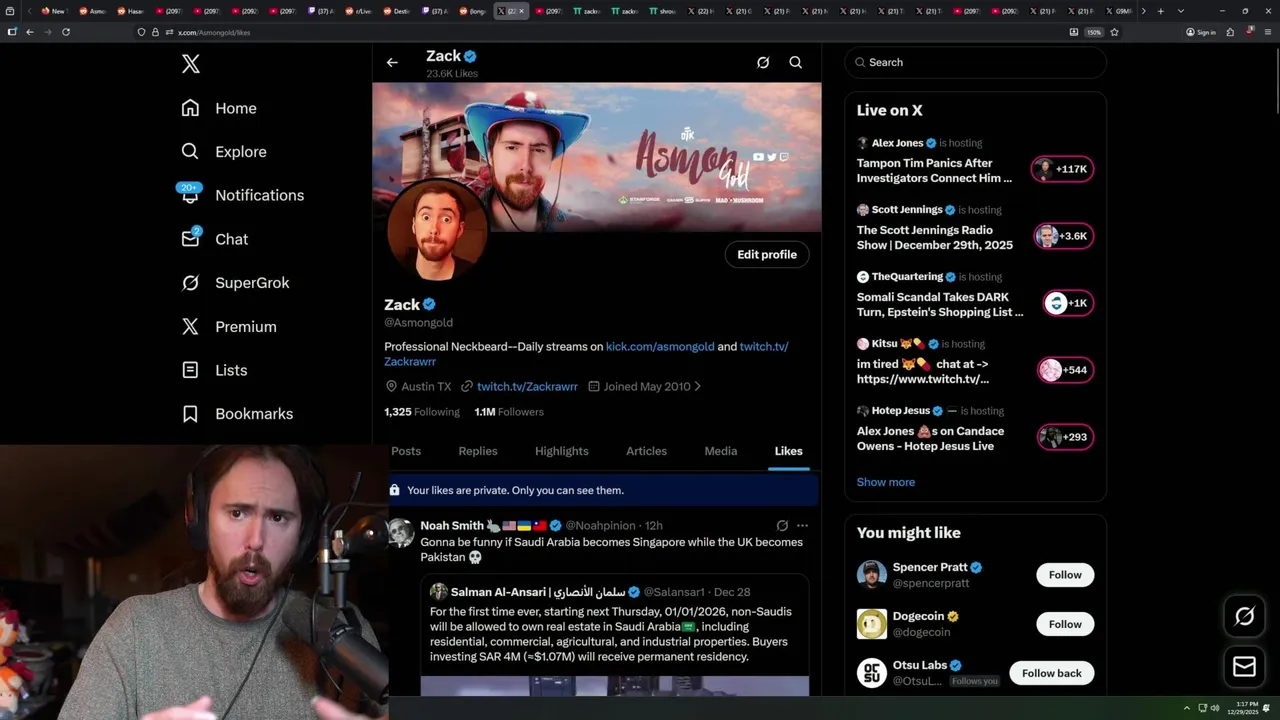Open the 1,325 Following list
This screenshot has height=720, width=1280.
click(422, 412)
